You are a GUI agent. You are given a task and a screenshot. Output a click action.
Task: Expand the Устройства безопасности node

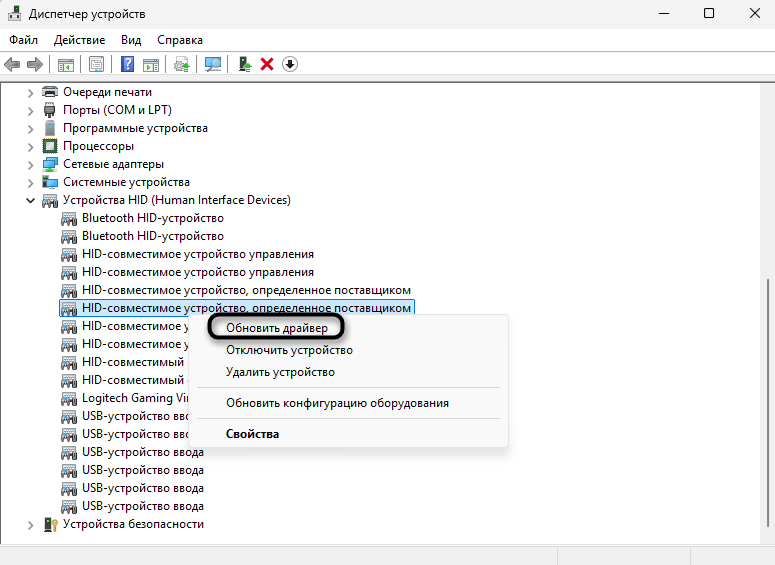(x=31, y=525)
